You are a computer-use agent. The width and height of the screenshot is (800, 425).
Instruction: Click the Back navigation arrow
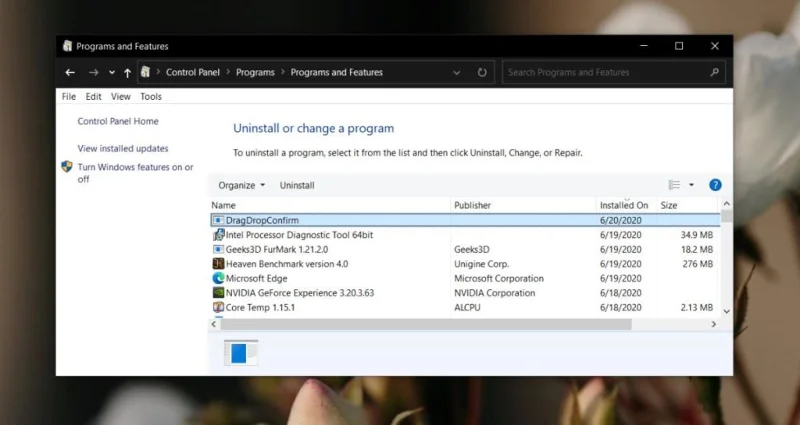point(70,73)
